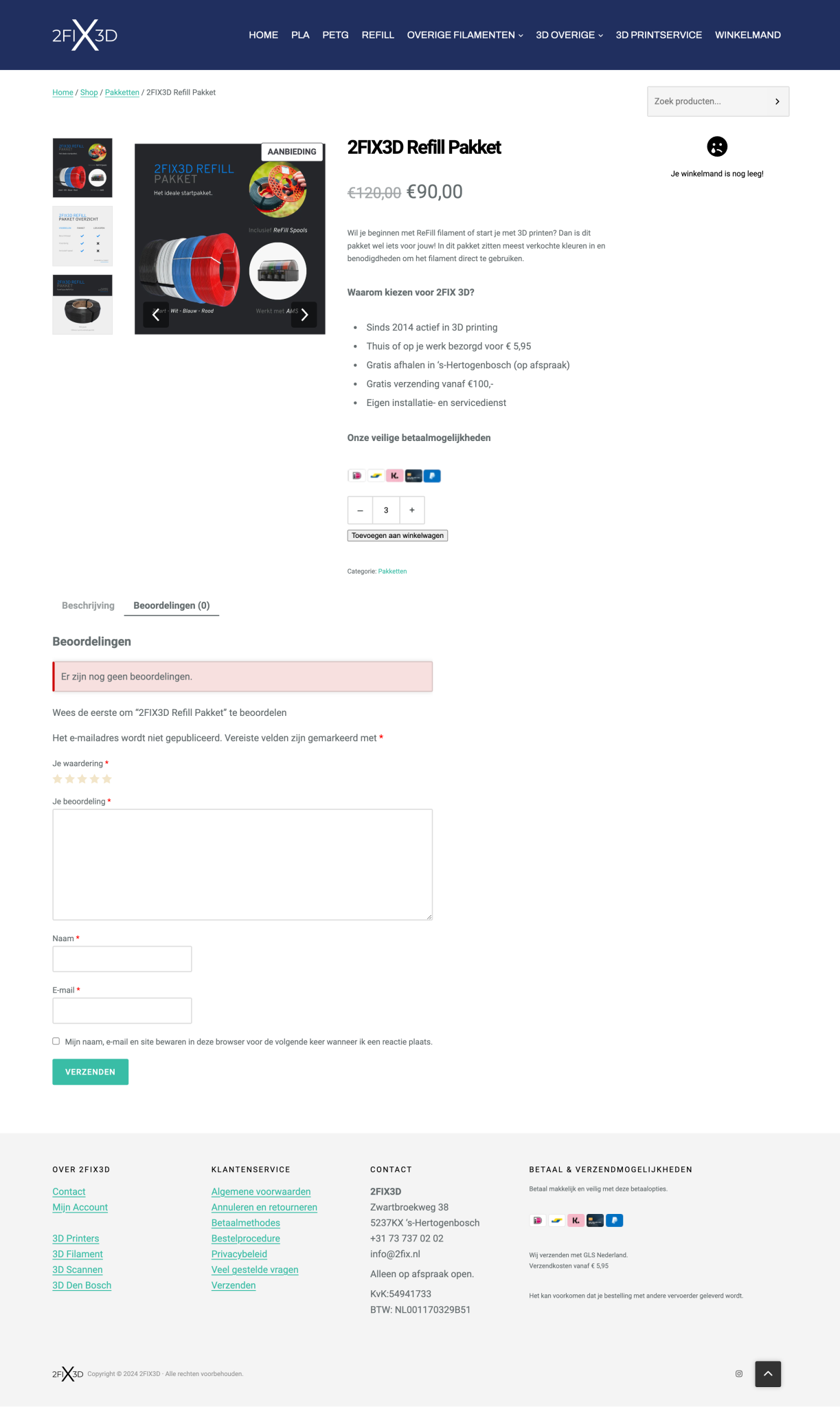Select the second product thumbnail Pakket Overzicht
840x1407 pixels.
click(82, 236)
